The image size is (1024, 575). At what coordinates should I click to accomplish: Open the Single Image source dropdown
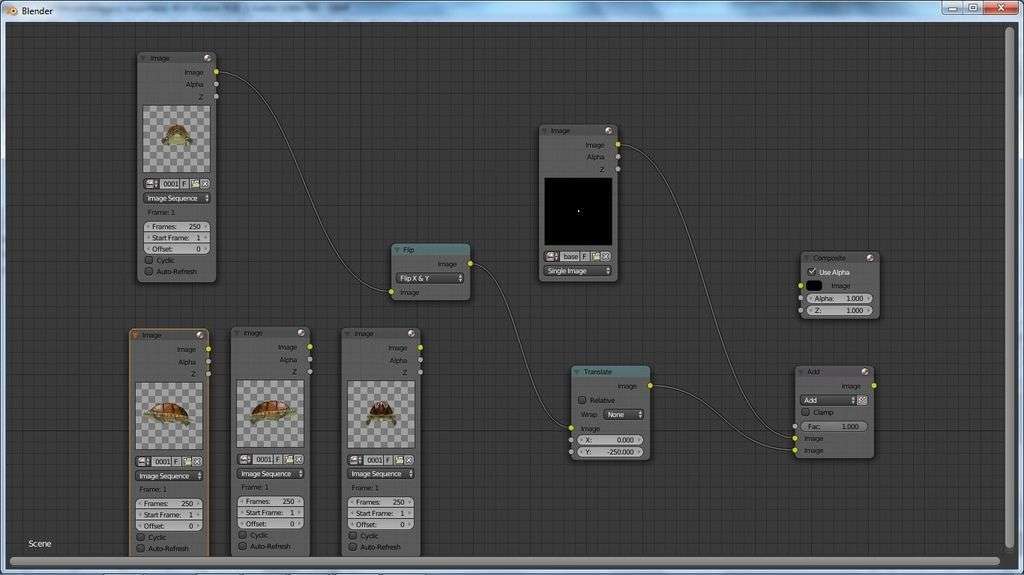[x=578, y=271]
